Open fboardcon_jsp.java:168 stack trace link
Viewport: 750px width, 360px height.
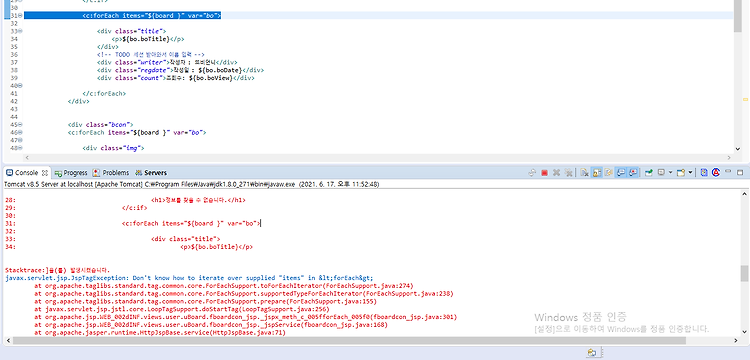[343, 325]
